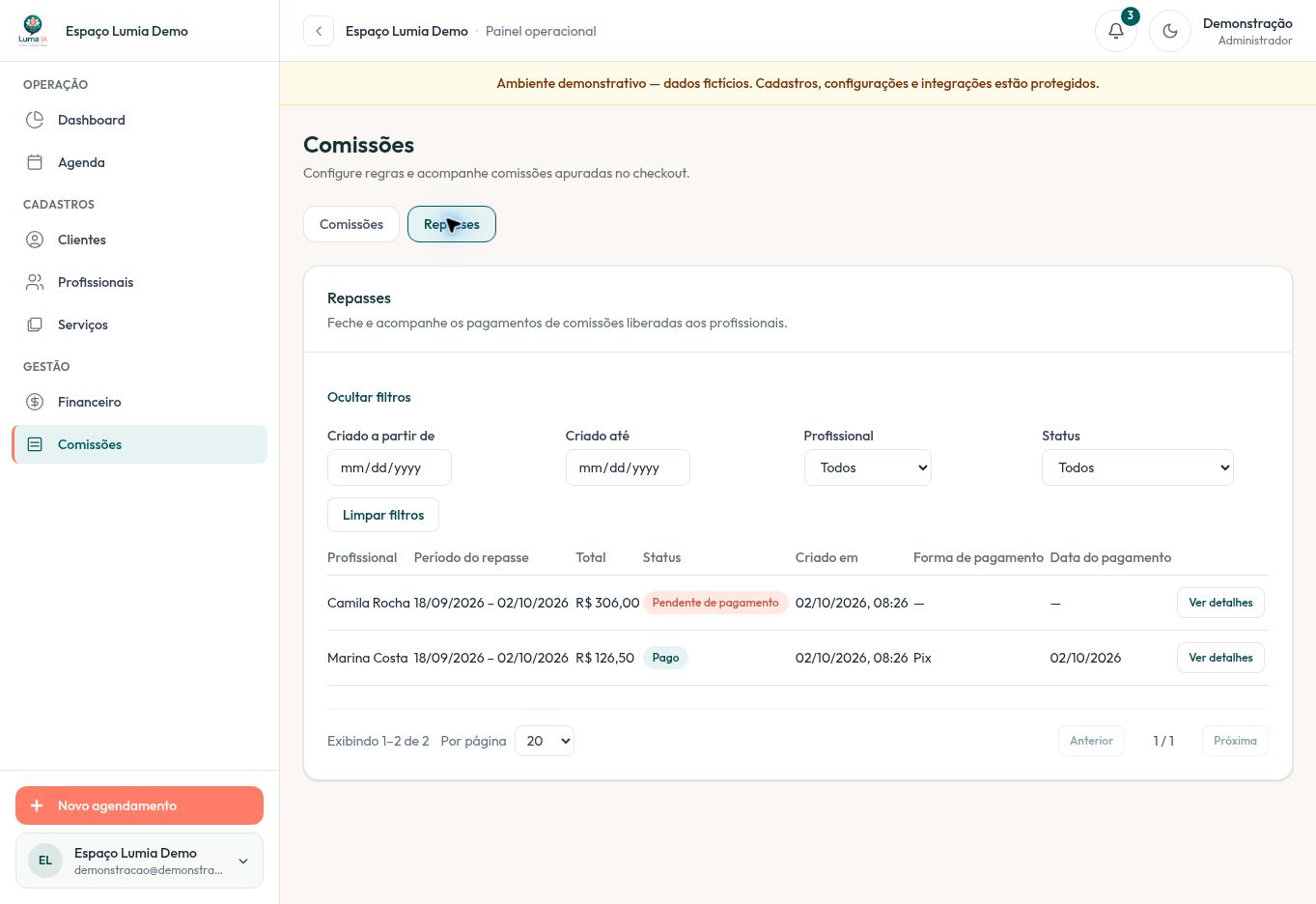Click Espaço Lumia Demo breadcrumb in header
1316x904 pixels.
click(x=406, y=31)
